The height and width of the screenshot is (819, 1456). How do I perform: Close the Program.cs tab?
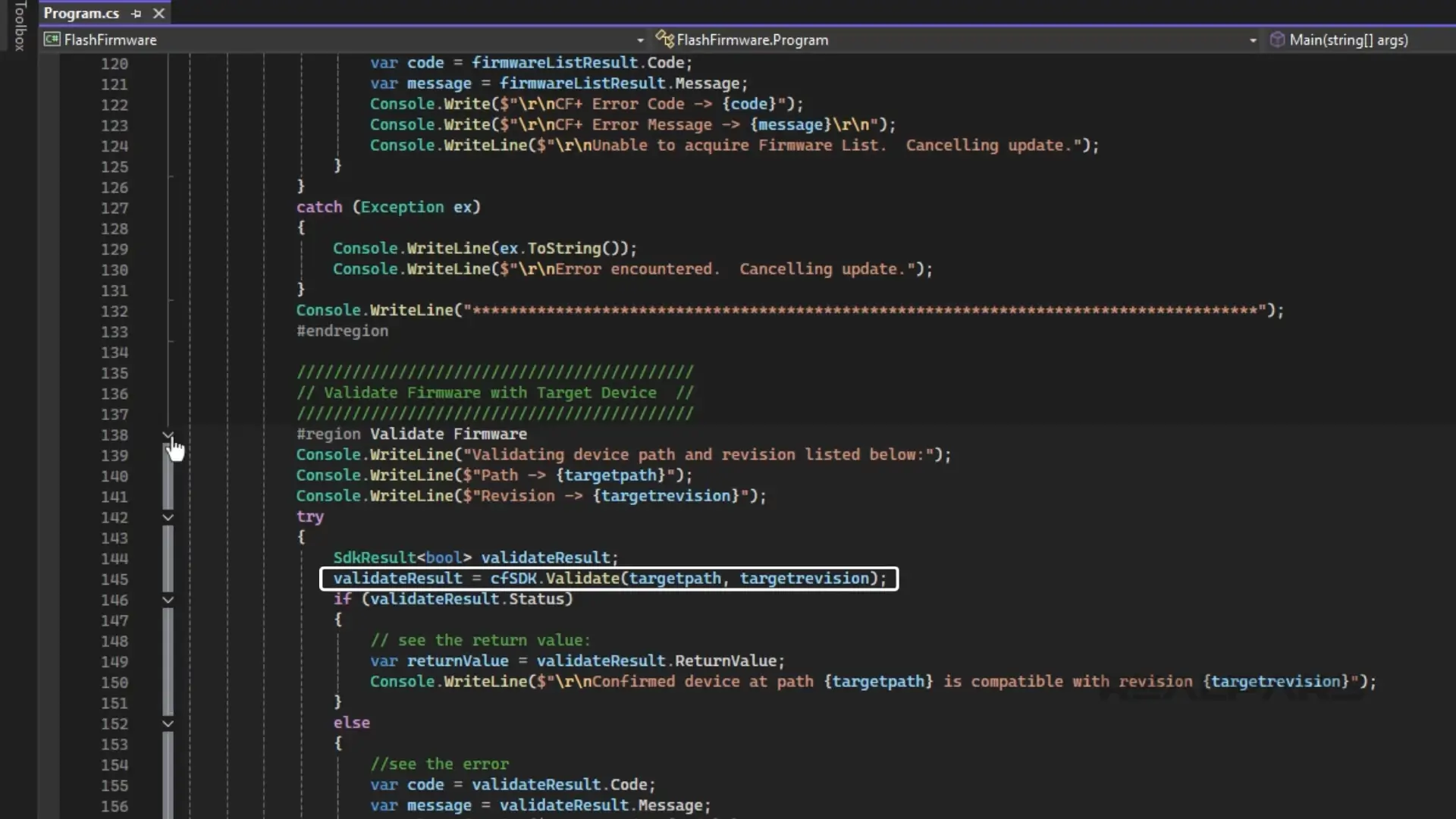[x=158, y=14]
